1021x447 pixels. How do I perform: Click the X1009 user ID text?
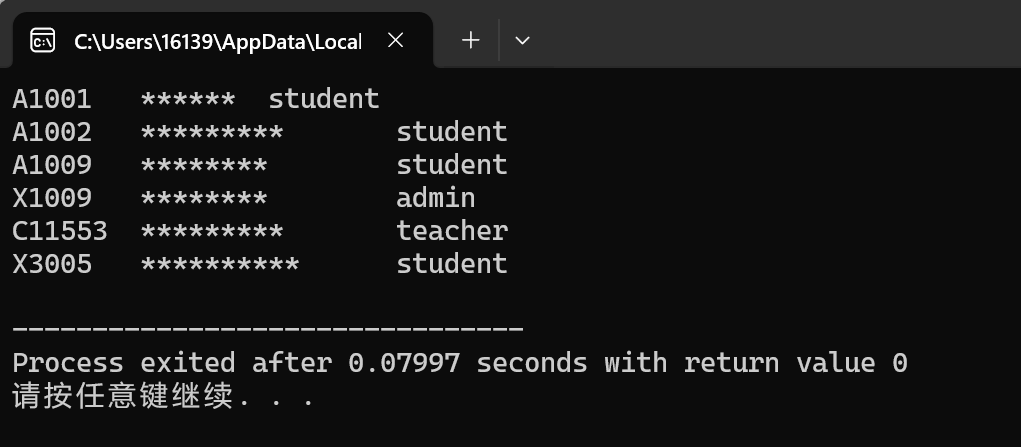[x=52, y=198]
